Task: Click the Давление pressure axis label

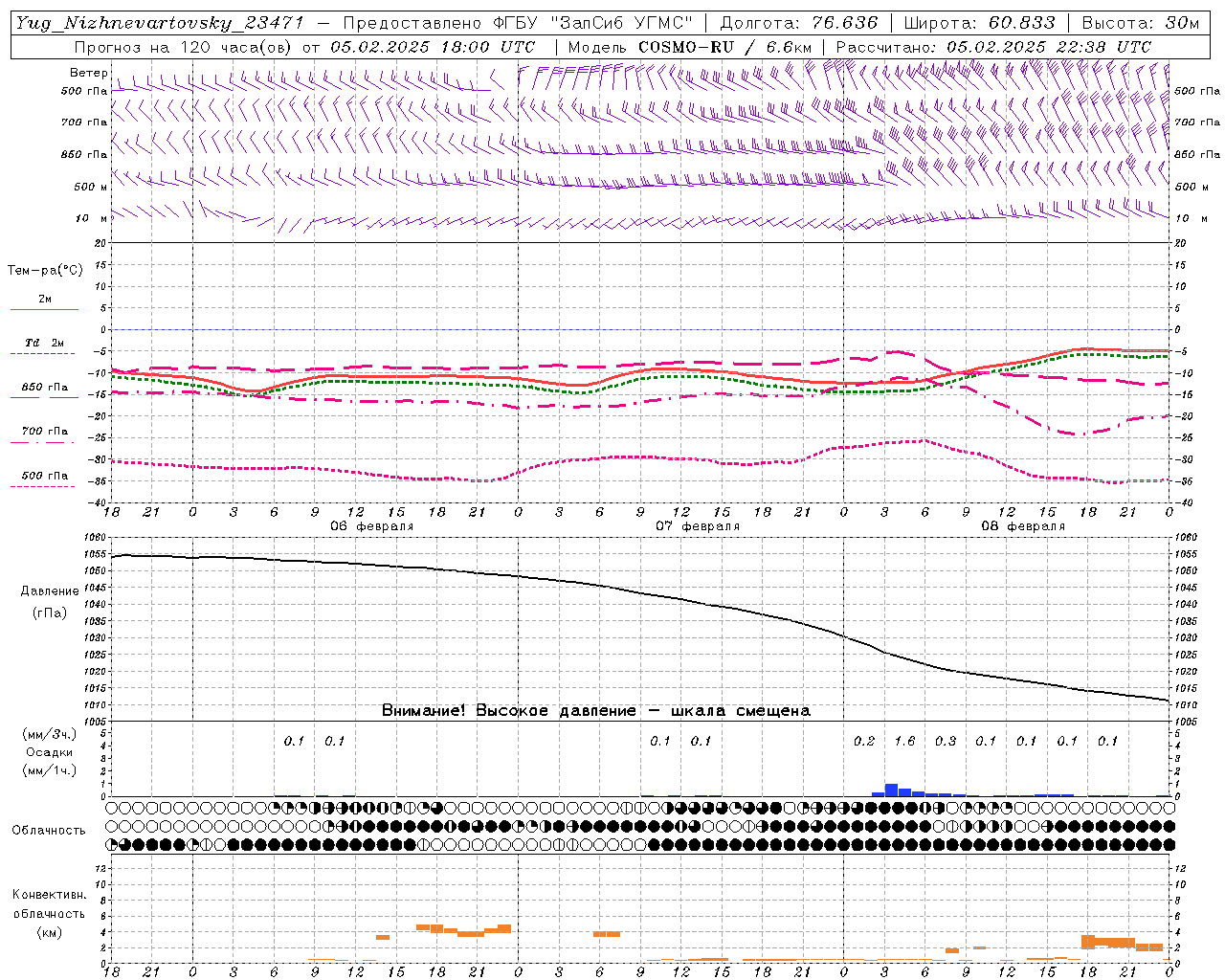Action: click(x=50, y=591)
